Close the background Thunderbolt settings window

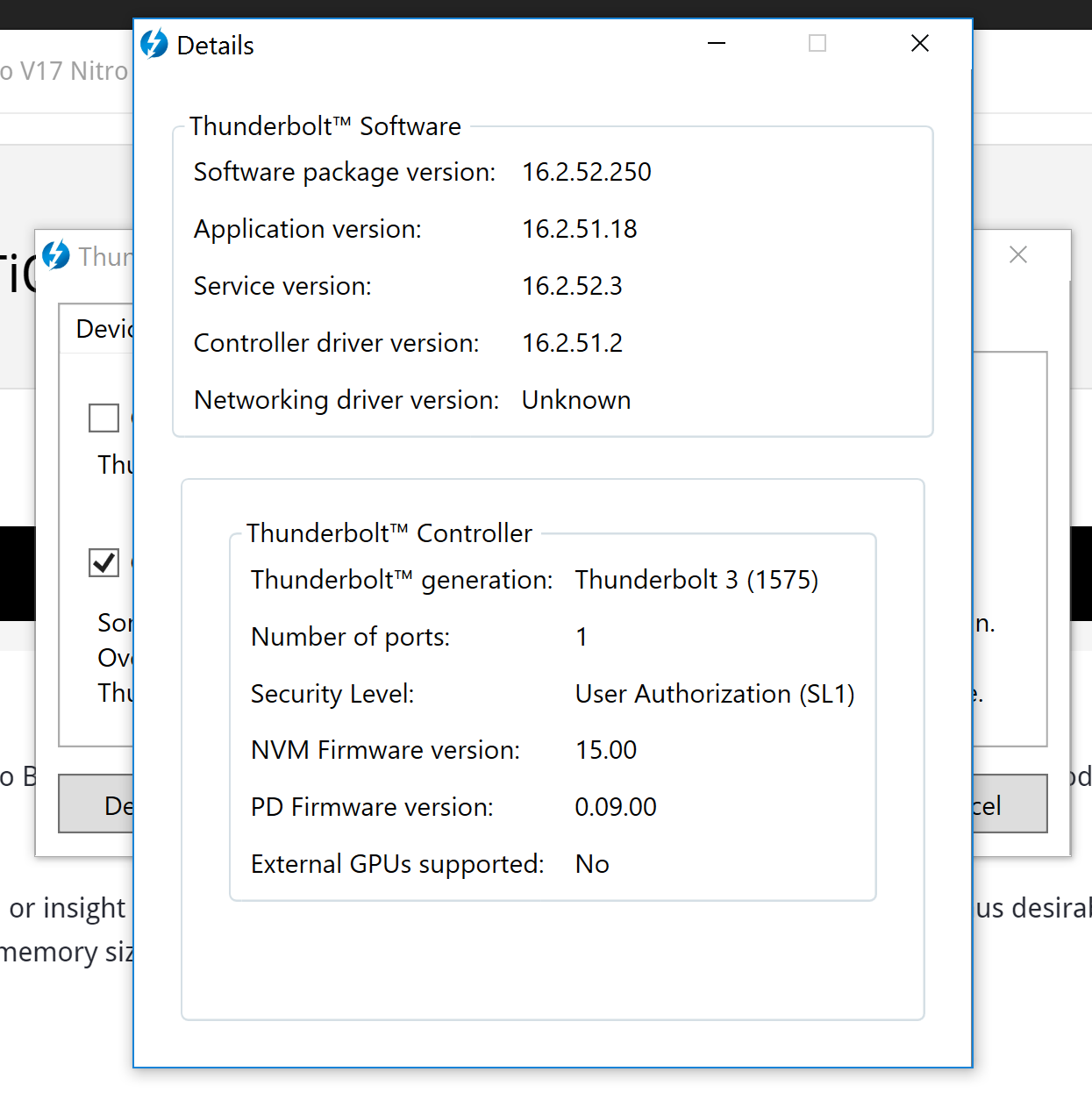(x=1018, y=255)
